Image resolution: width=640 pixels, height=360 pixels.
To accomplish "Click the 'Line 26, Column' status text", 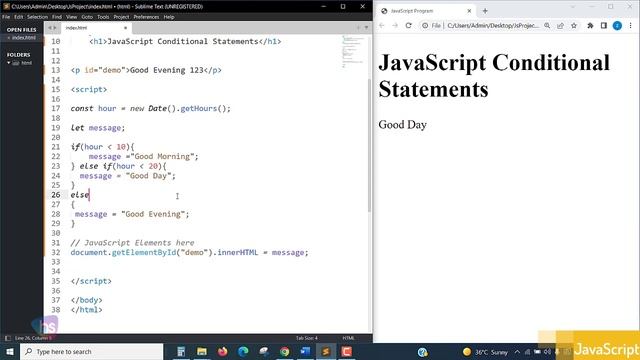I will (33, 338).
